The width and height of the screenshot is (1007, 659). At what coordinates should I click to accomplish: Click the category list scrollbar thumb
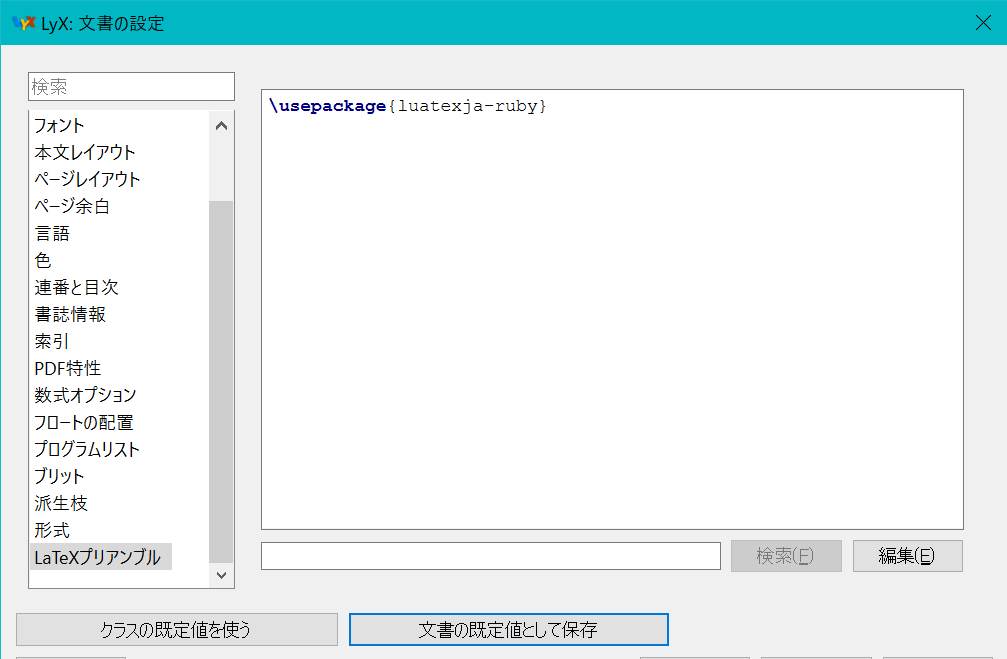221,382
